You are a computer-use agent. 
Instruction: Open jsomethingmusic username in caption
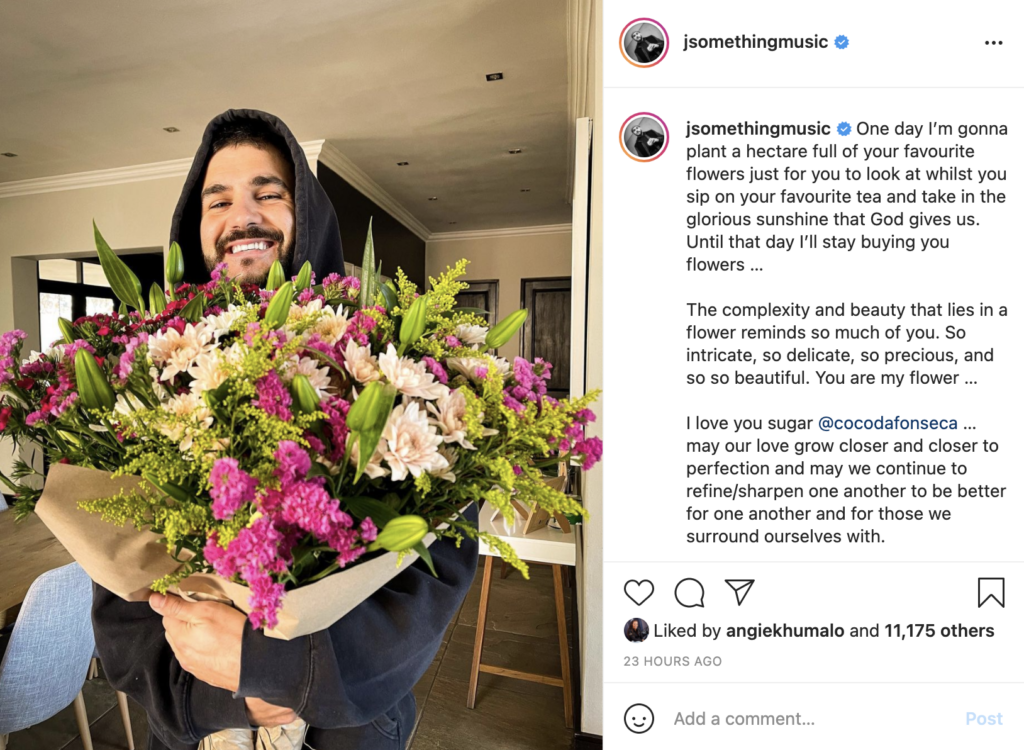tap(758, 129)
